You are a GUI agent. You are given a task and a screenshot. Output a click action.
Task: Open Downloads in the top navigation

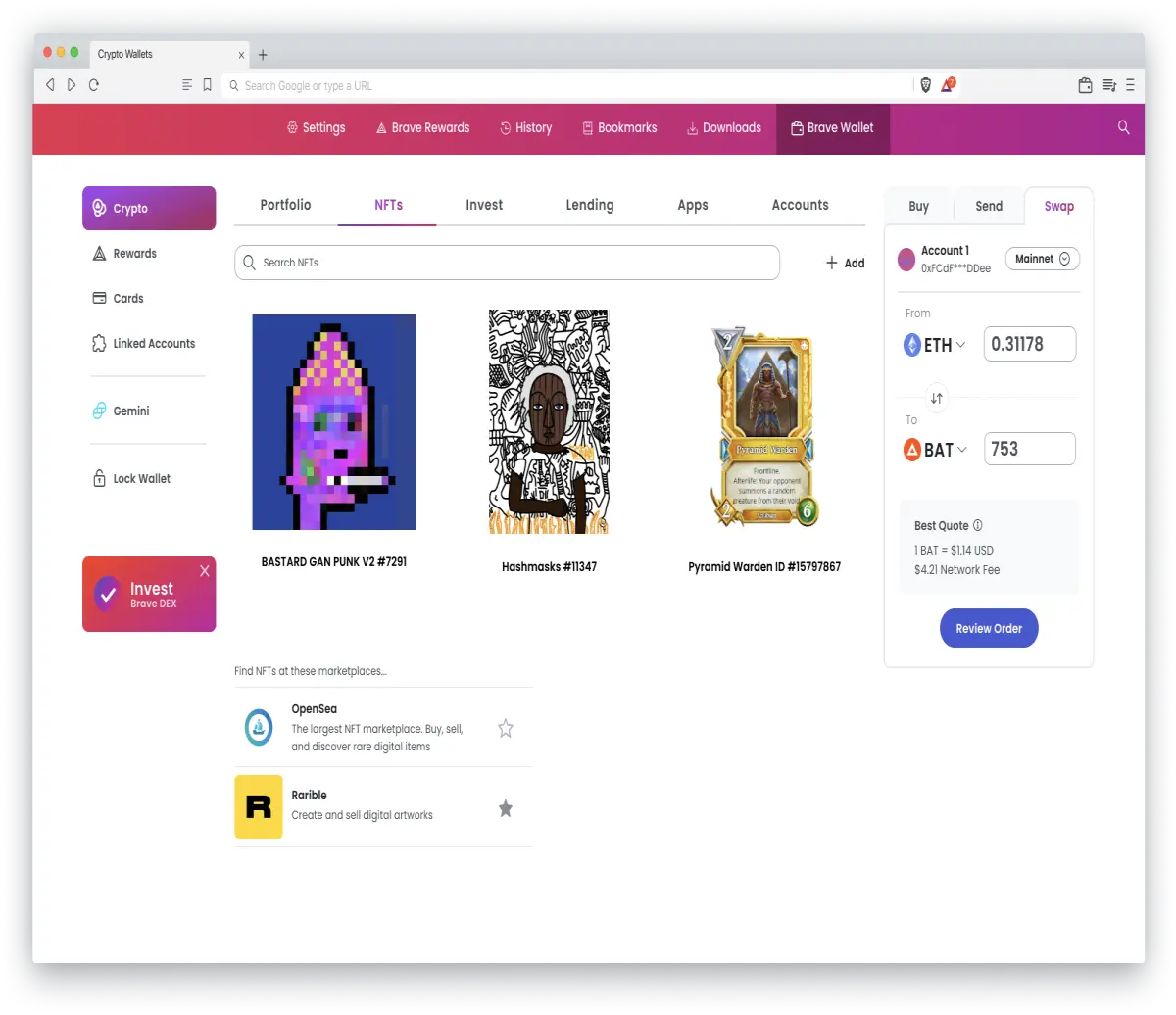[723, 128]
